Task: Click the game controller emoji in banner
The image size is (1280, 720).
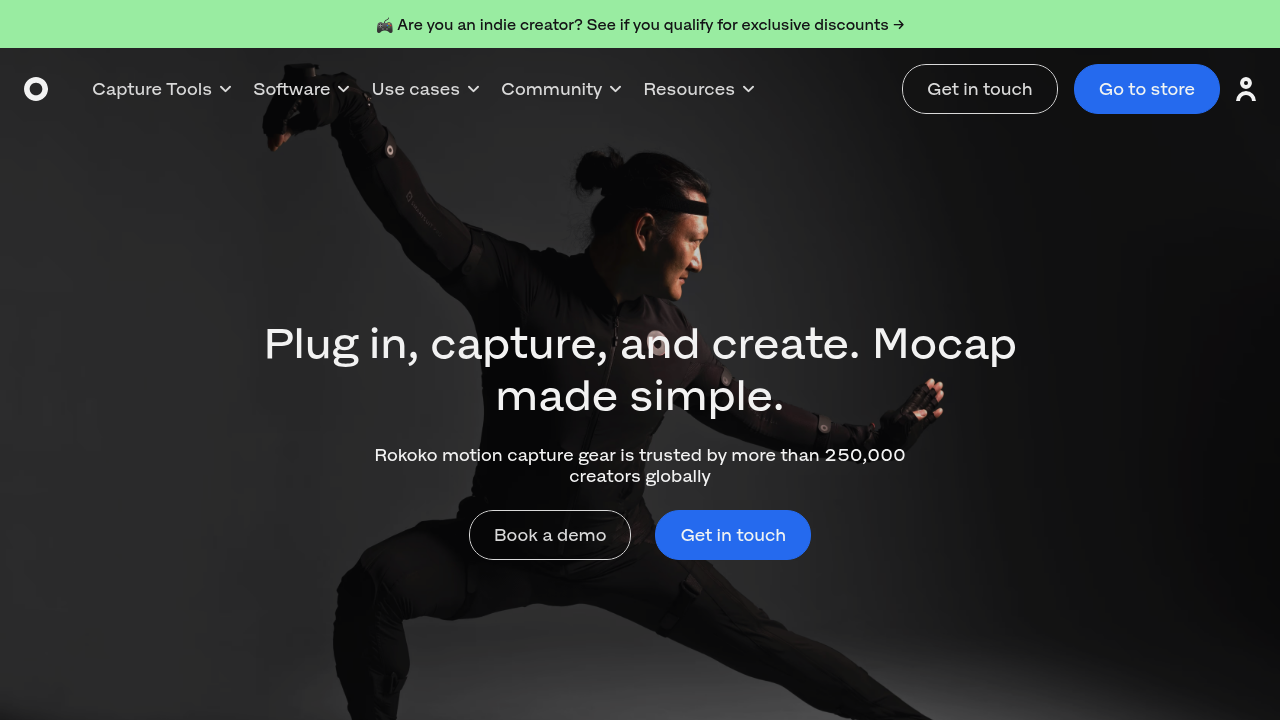Action: [385, 25]
